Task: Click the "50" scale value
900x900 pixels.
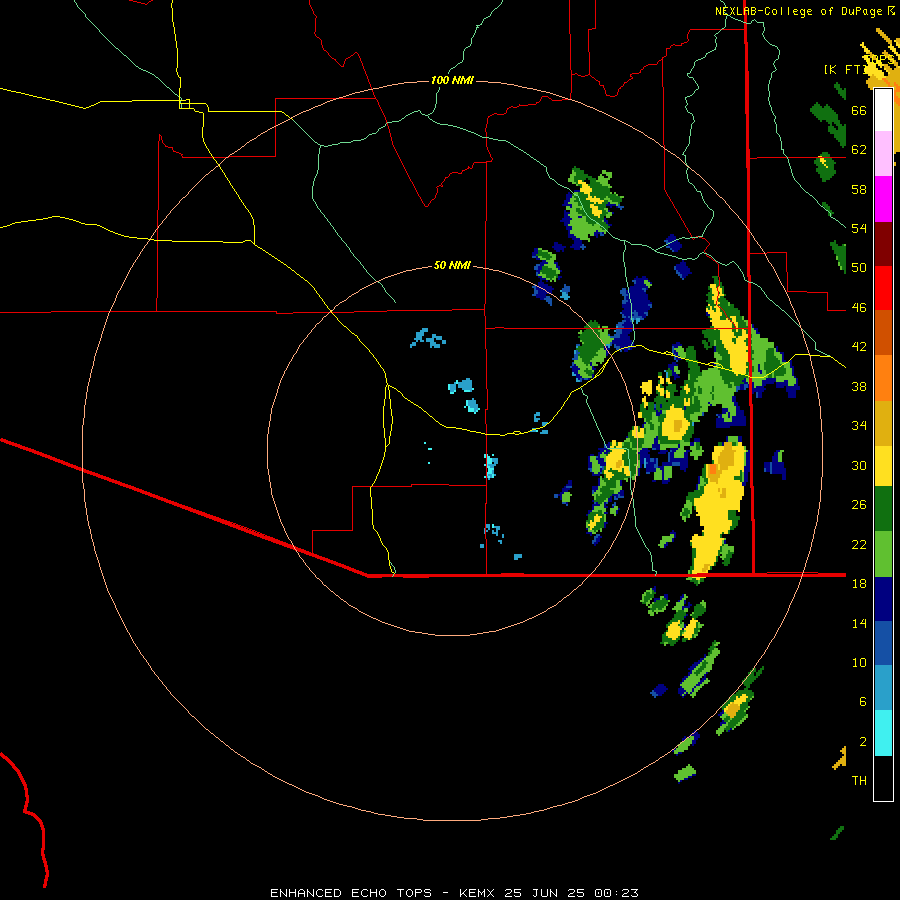Action: pos(859,268)
